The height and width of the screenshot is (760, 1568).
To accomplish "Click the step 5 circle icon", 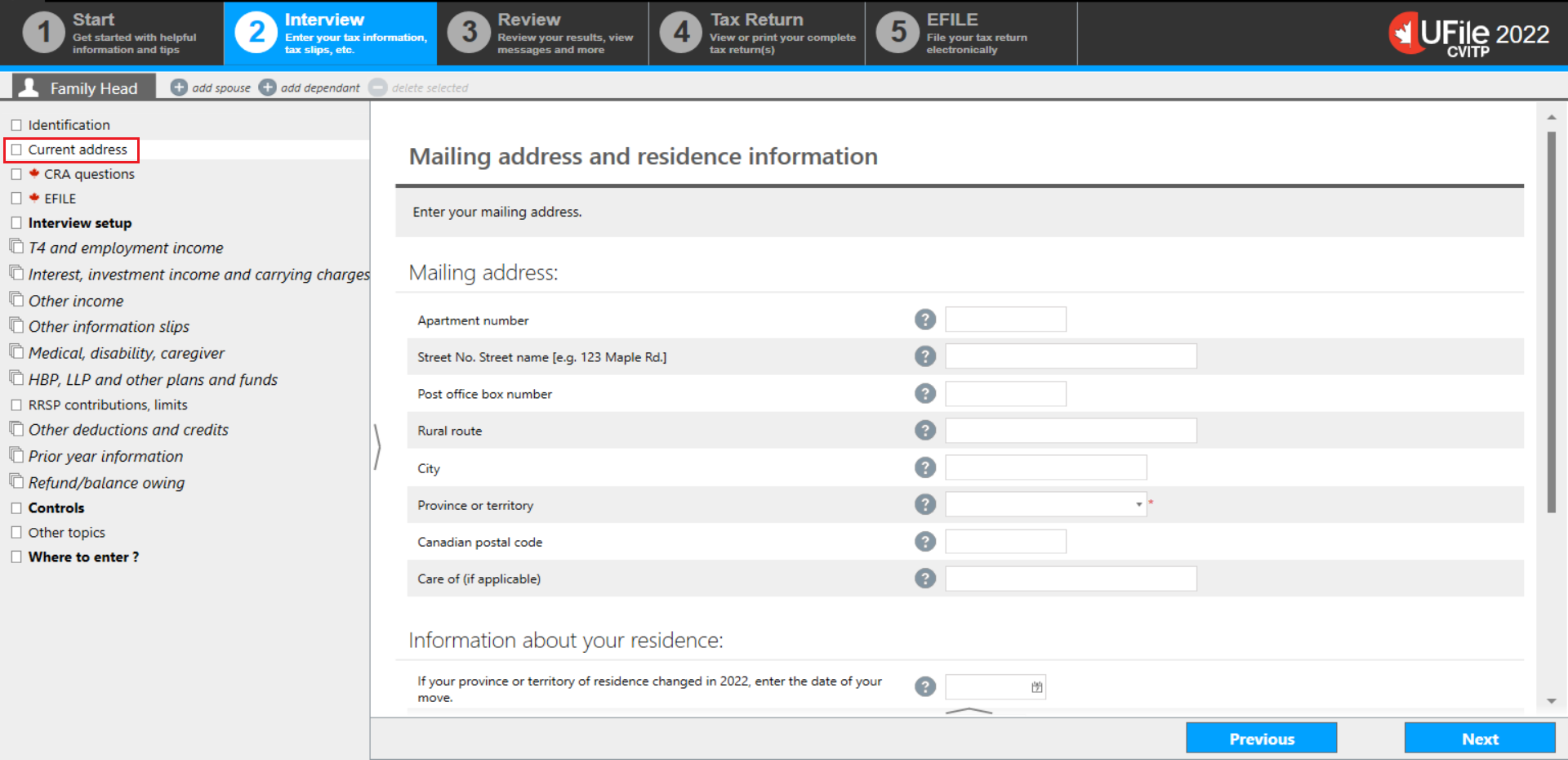I will [898, 34].
